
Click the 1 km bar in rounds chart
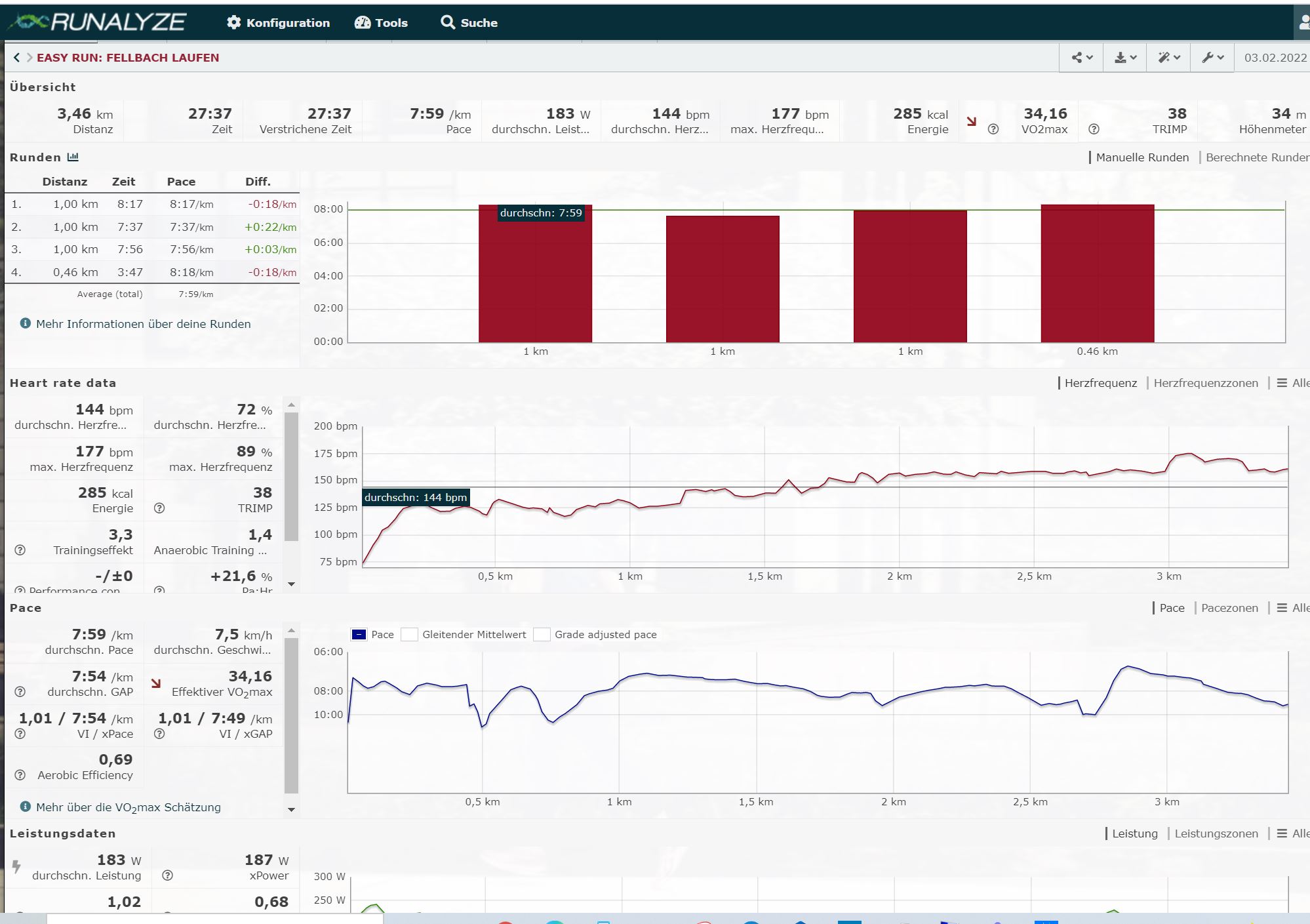click(x=535, y=274)
